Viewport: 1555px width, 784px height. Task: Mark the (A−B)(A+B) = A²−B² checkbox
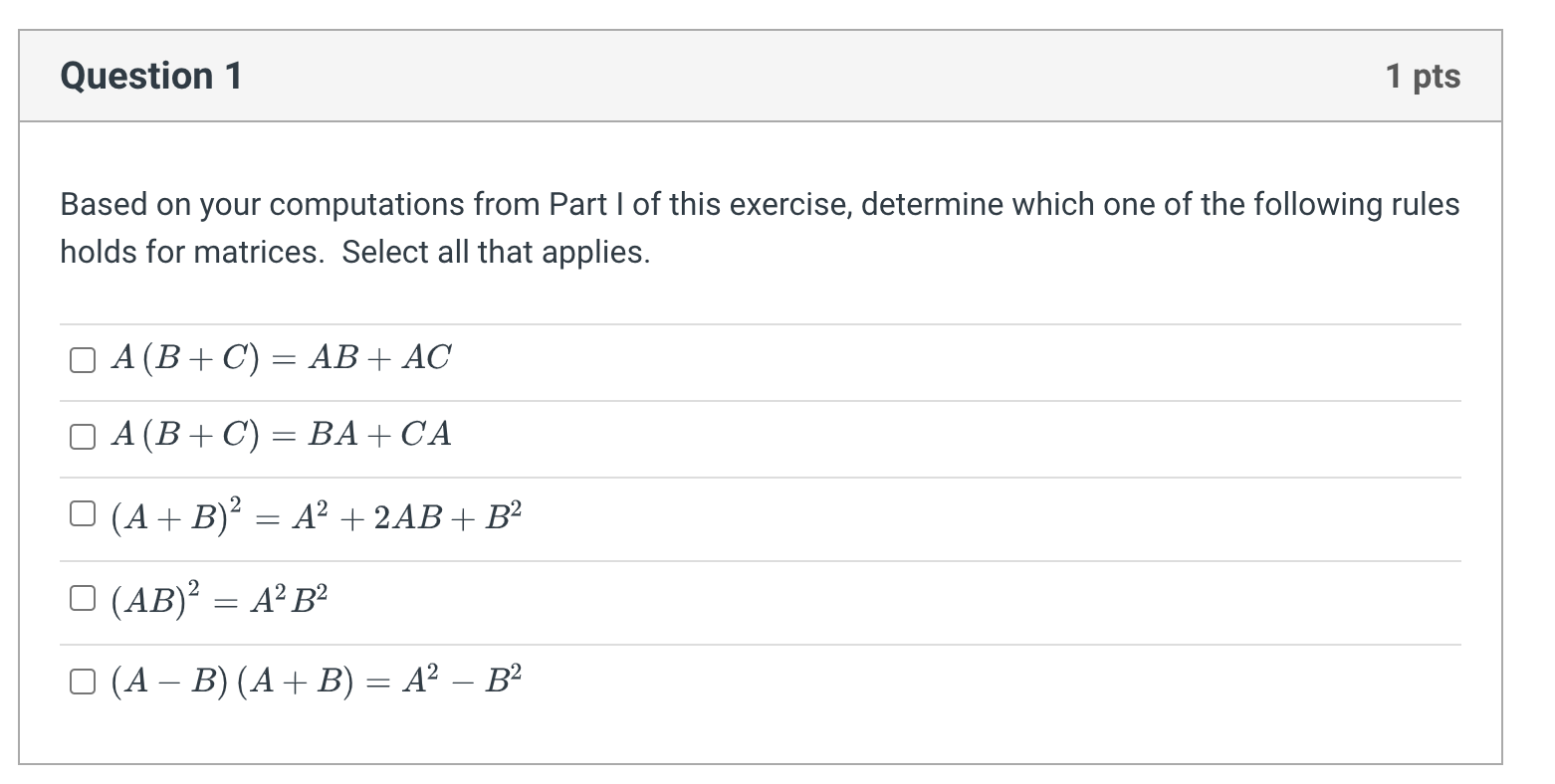click(83, 681)
